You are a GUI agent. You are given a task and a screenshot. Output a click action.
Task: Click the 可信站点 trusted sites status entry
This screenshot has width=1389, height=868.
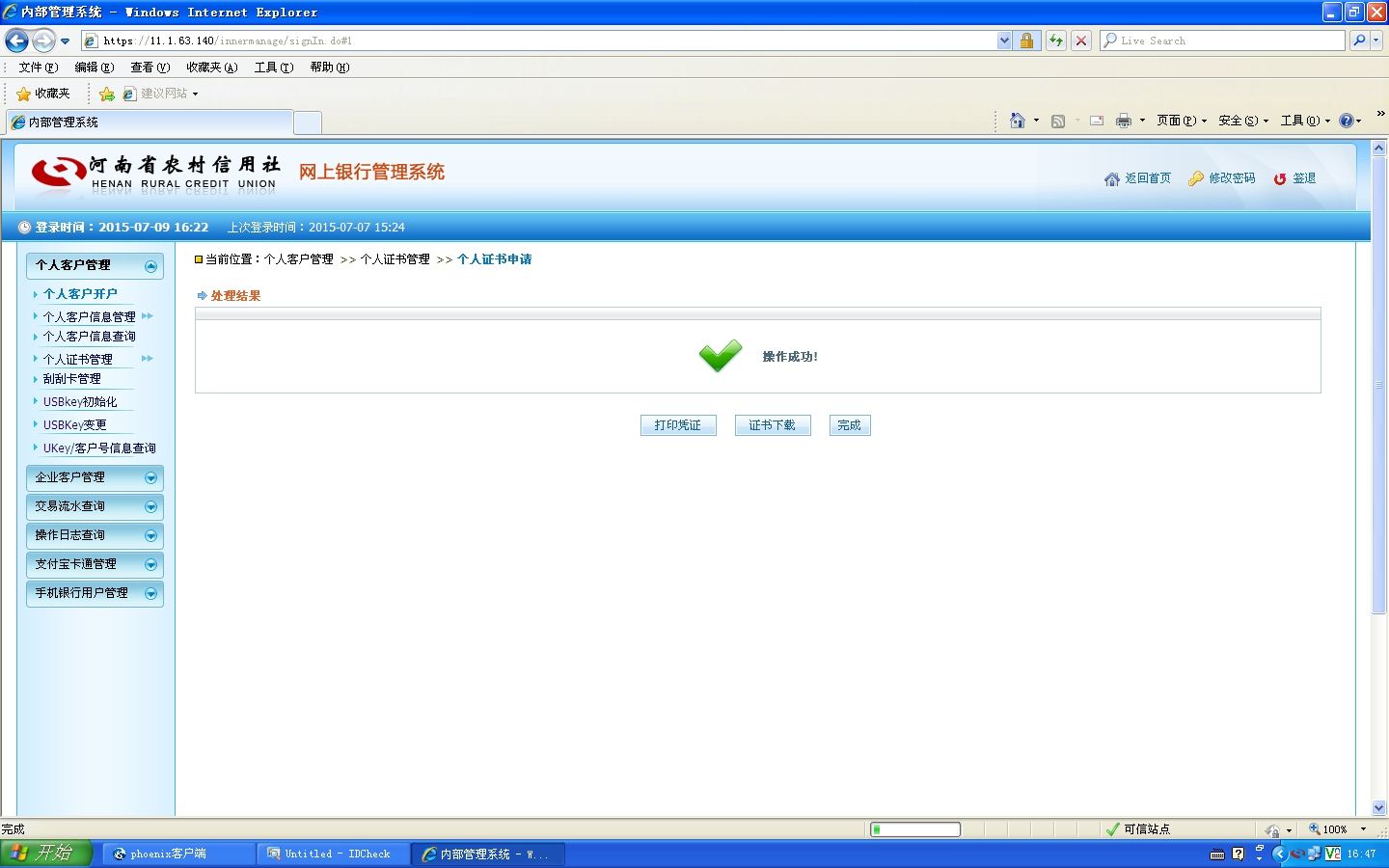1138,829
